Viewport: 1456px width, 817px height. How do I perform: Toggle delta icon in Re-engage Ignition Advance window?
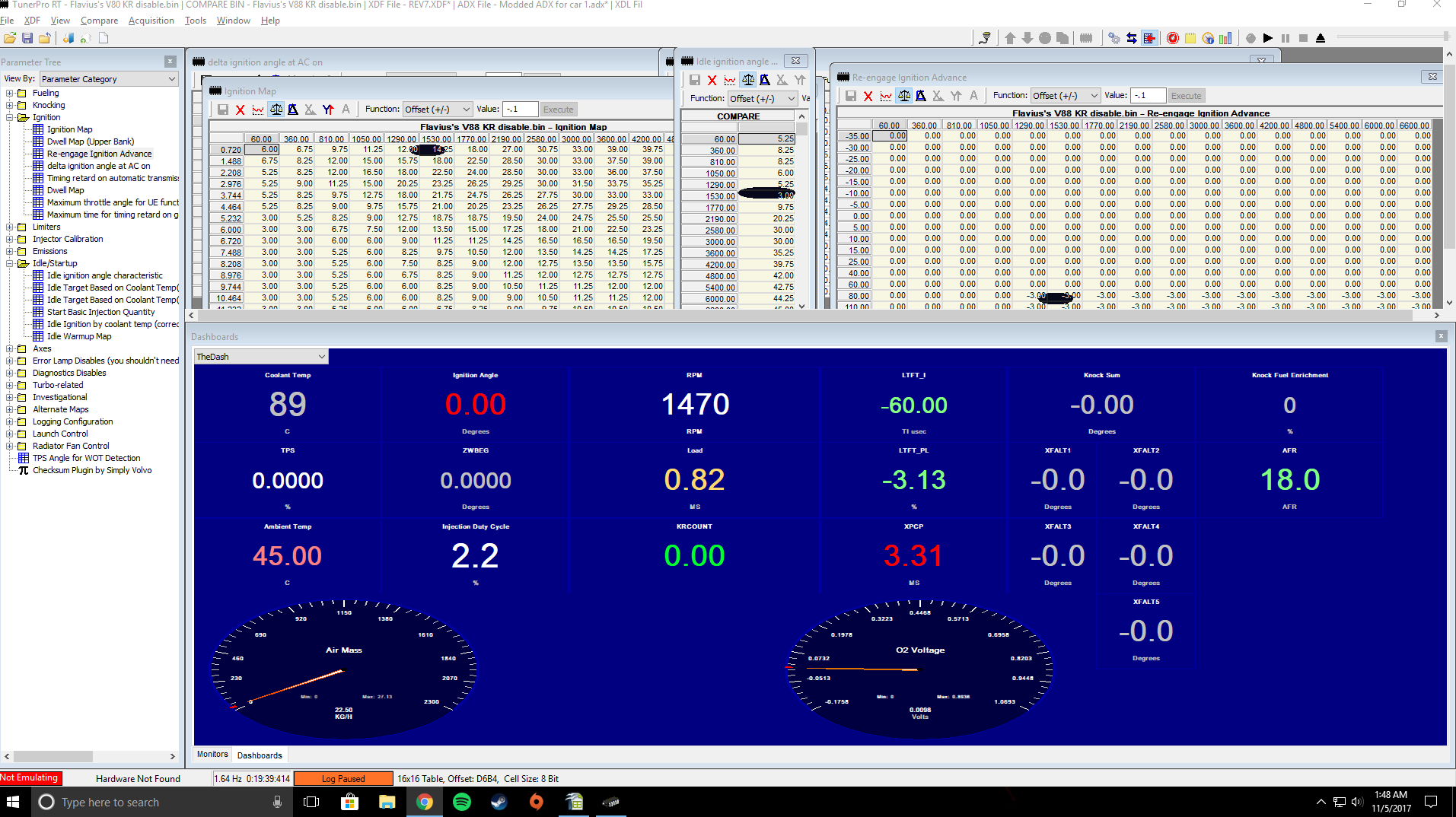click(x=921, y=96)
